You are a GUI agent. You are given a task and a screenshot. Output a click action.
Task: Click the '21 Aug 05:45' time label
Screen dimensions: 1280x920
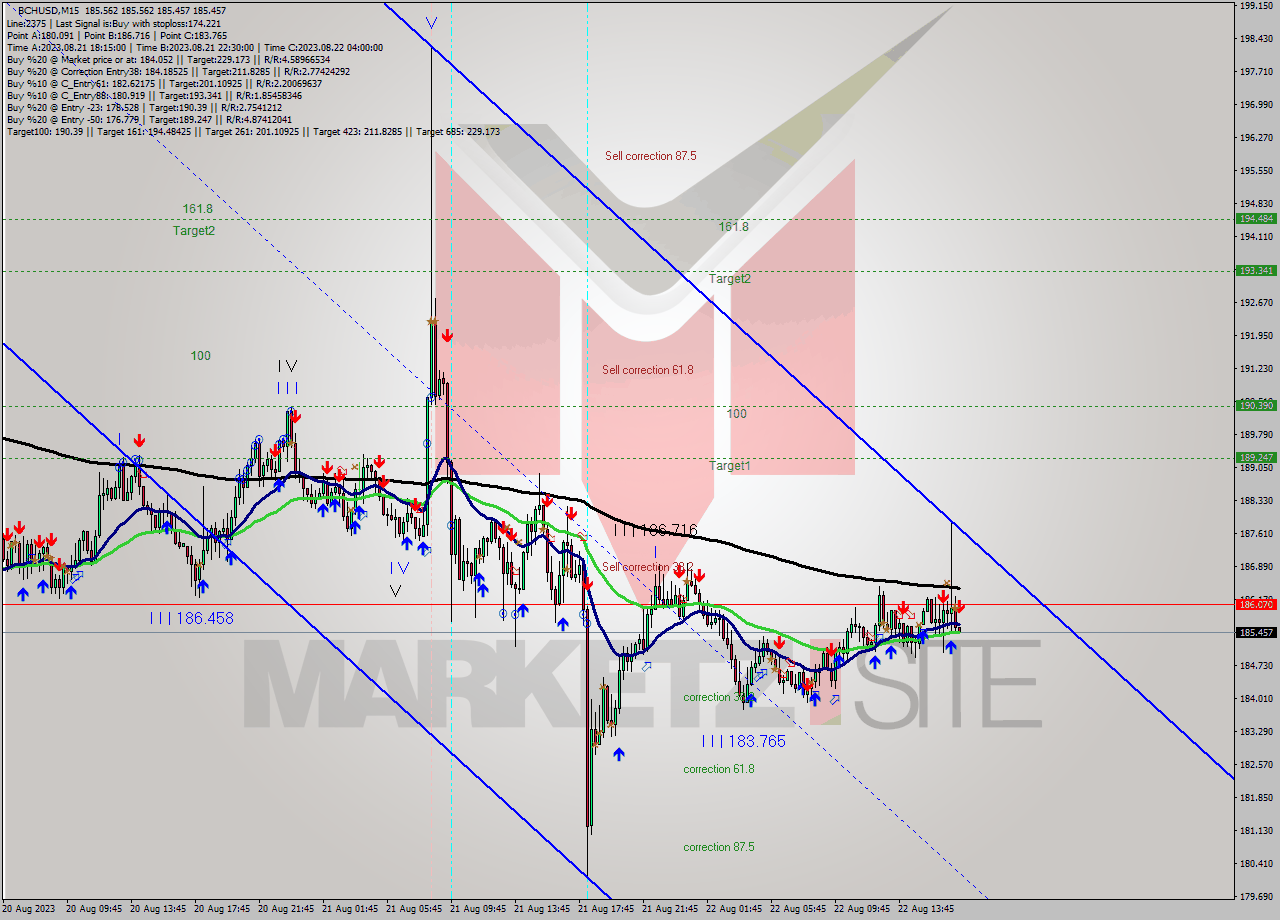tap(414, 909)
